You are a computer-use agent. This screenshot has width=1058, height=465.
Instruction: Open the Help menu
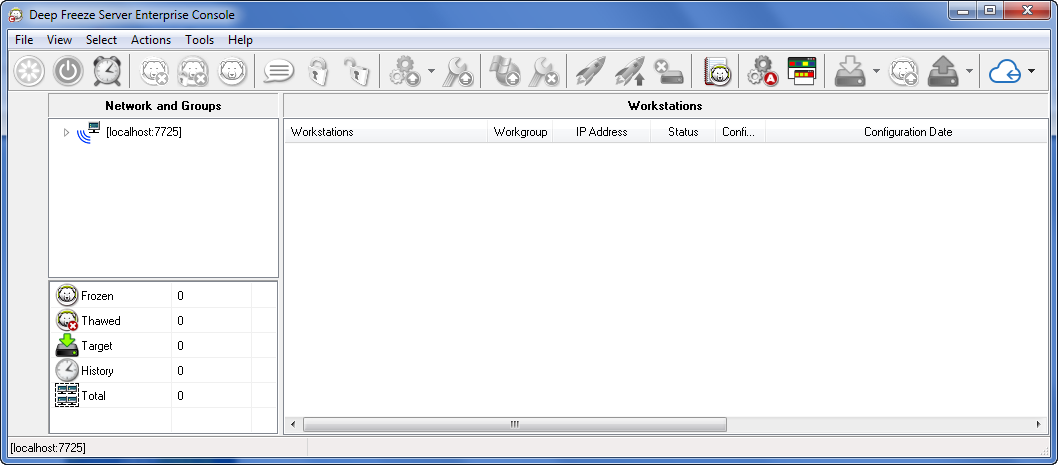click(240, 40)
